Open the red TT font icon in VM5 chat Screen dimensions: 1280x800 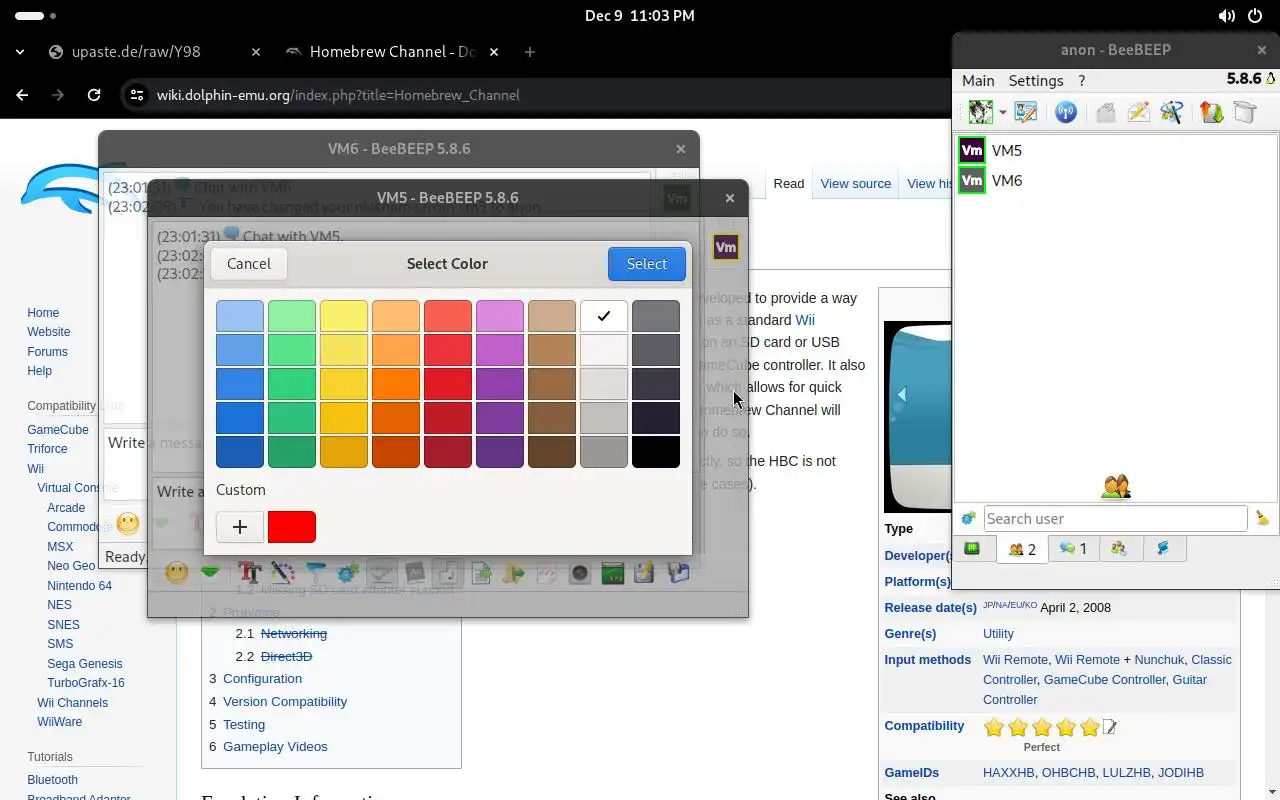coord(250,573)
